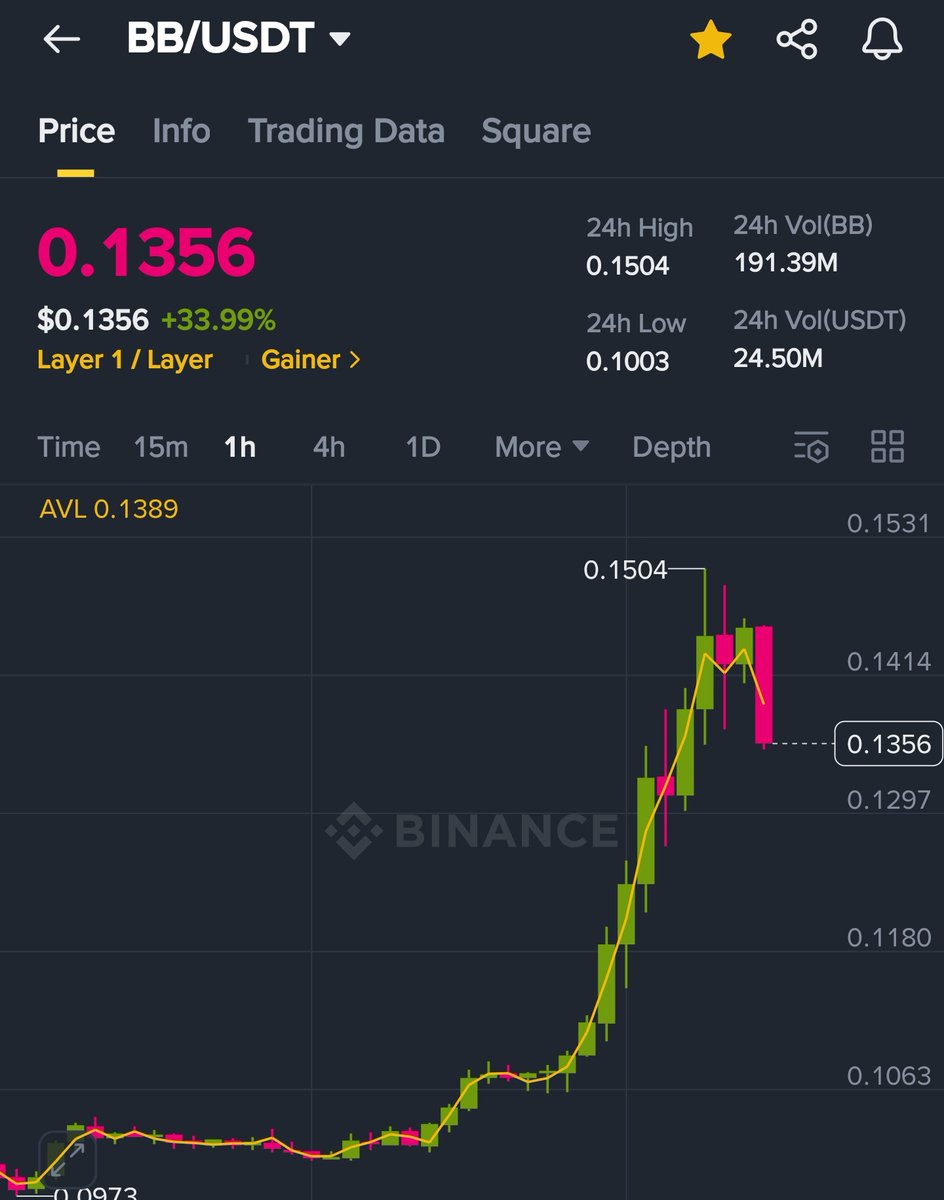Viewport: 944px width, 1200px height.
Task: Tap the back arrow icon
Action: click(x=61, y=39)
